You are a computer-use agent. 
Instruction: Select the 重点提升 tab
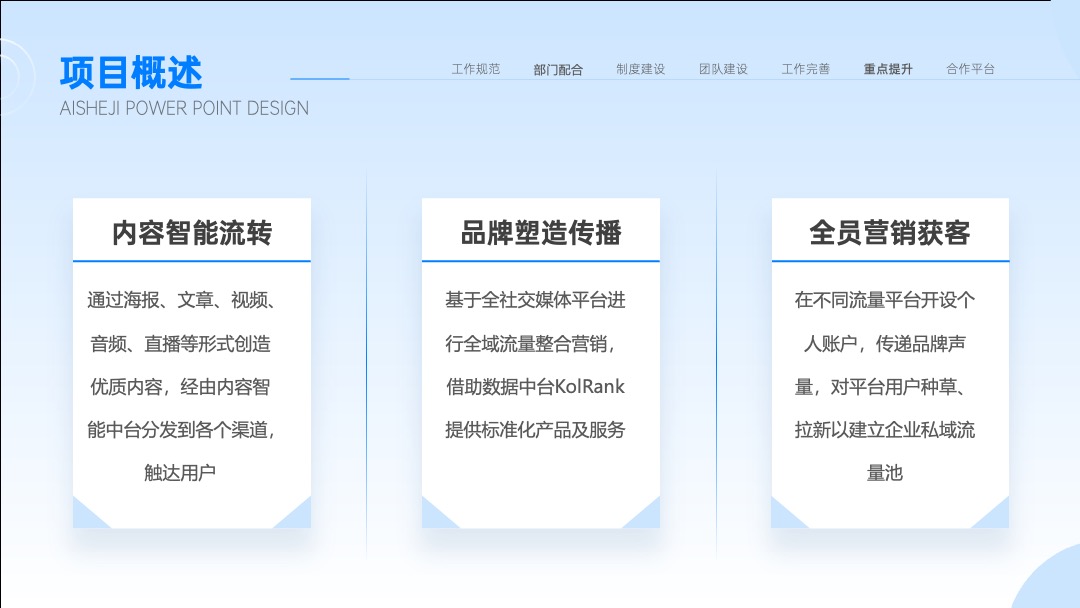pos(888,69)
